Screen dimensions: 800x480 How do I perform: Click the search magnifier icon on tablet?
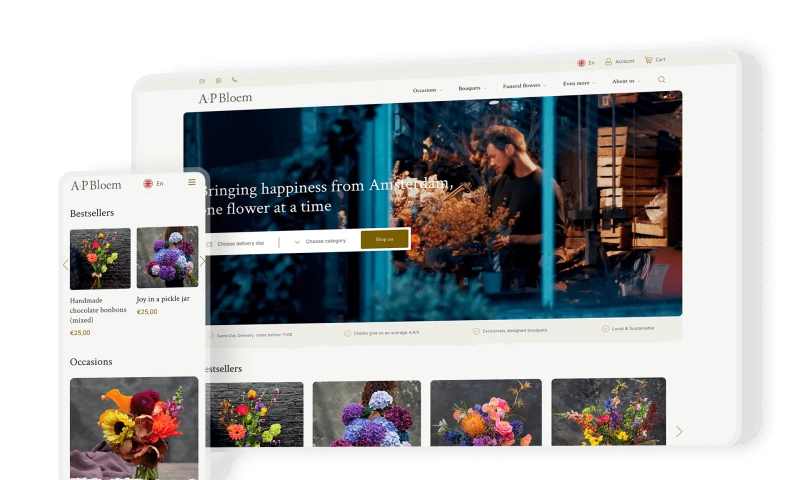click(662, 80)
